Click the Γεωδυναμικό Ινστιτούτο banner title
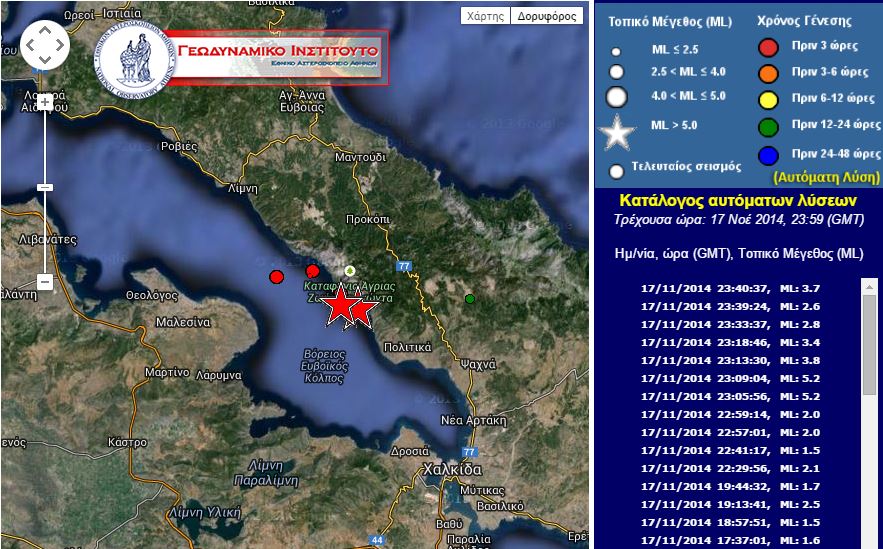883x549 pixels. [272, 50]
